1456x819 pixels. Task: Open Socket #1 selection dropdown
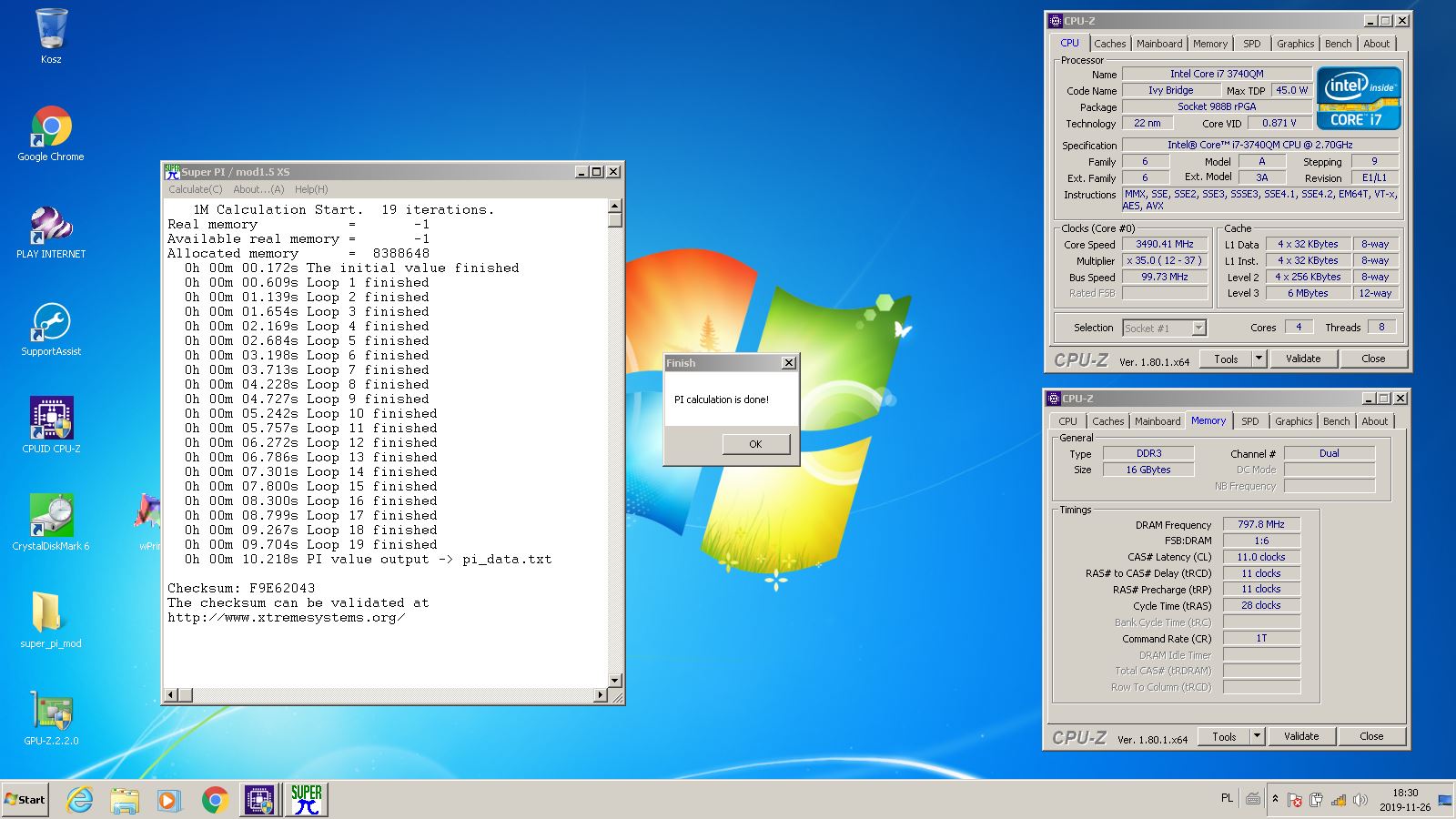pyautogui.click(x=1164, y=329)
